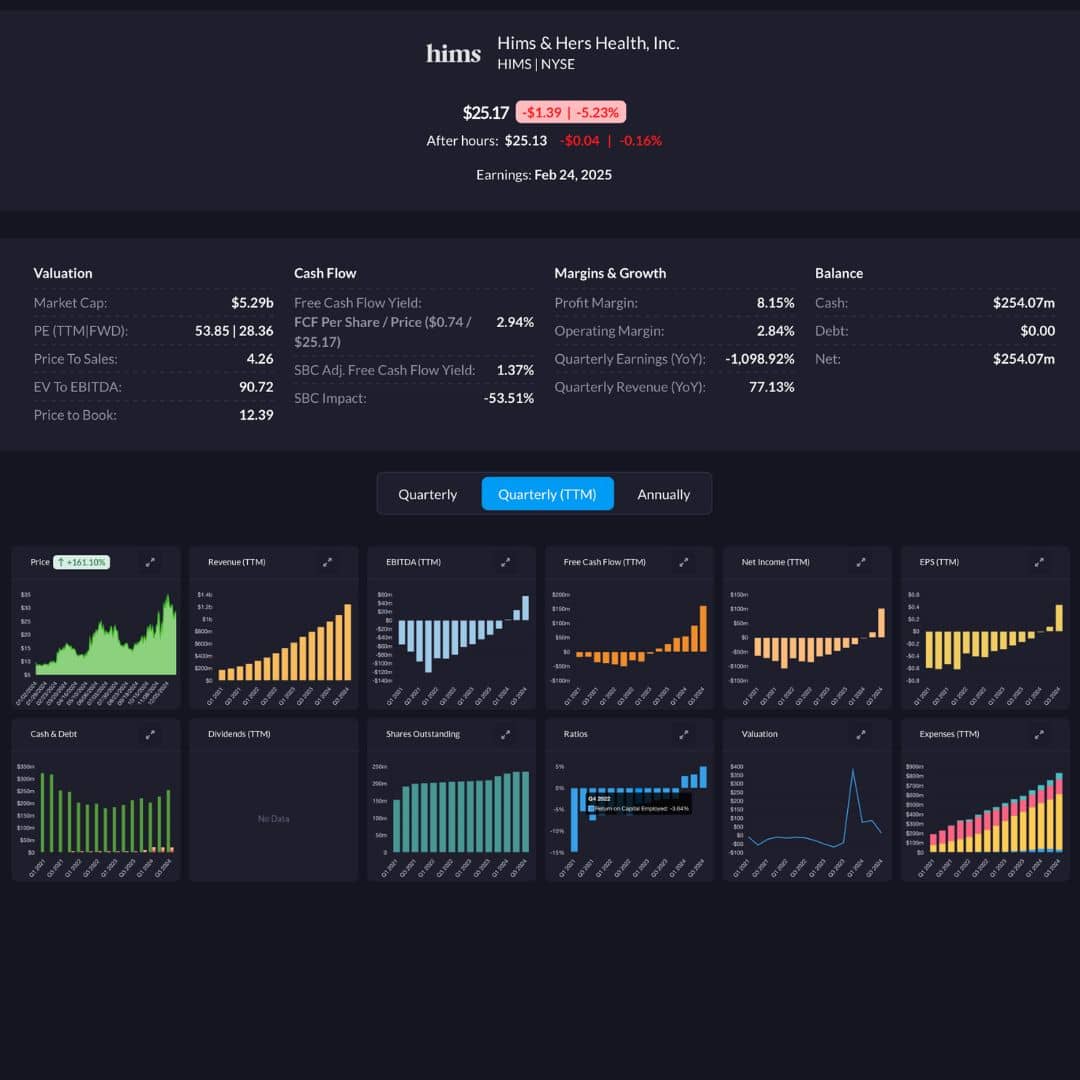The image size is (1080, 1080).
Task: Click the HIMS | NYSE ticker text
Action: [x=536, y=64]
